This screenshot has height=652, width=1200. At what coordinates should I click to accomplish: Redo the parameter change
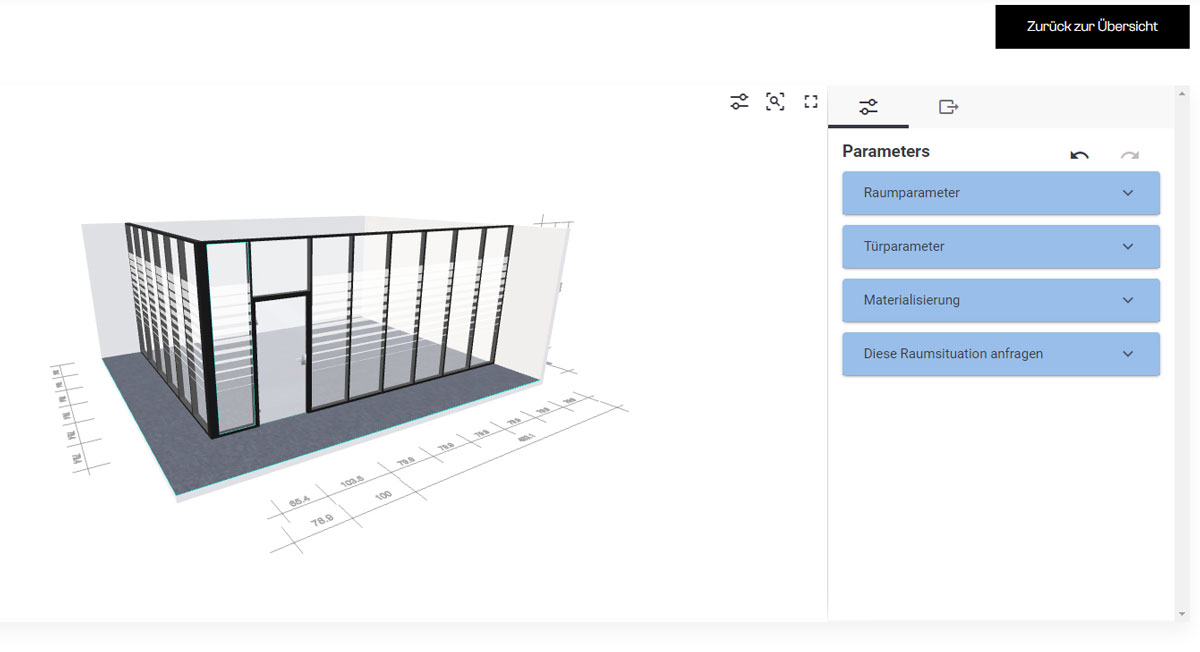(x=1129, y=155)
